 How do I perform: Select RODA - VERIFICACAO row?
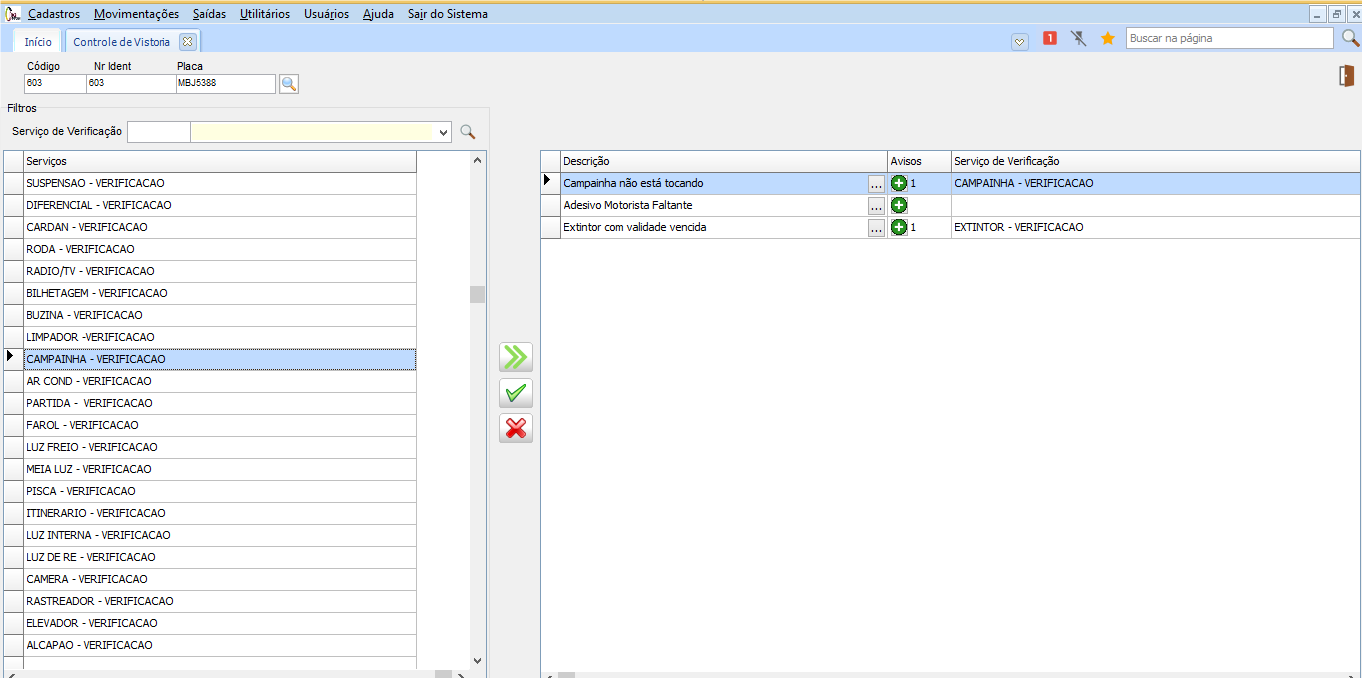tap(219, 249)
